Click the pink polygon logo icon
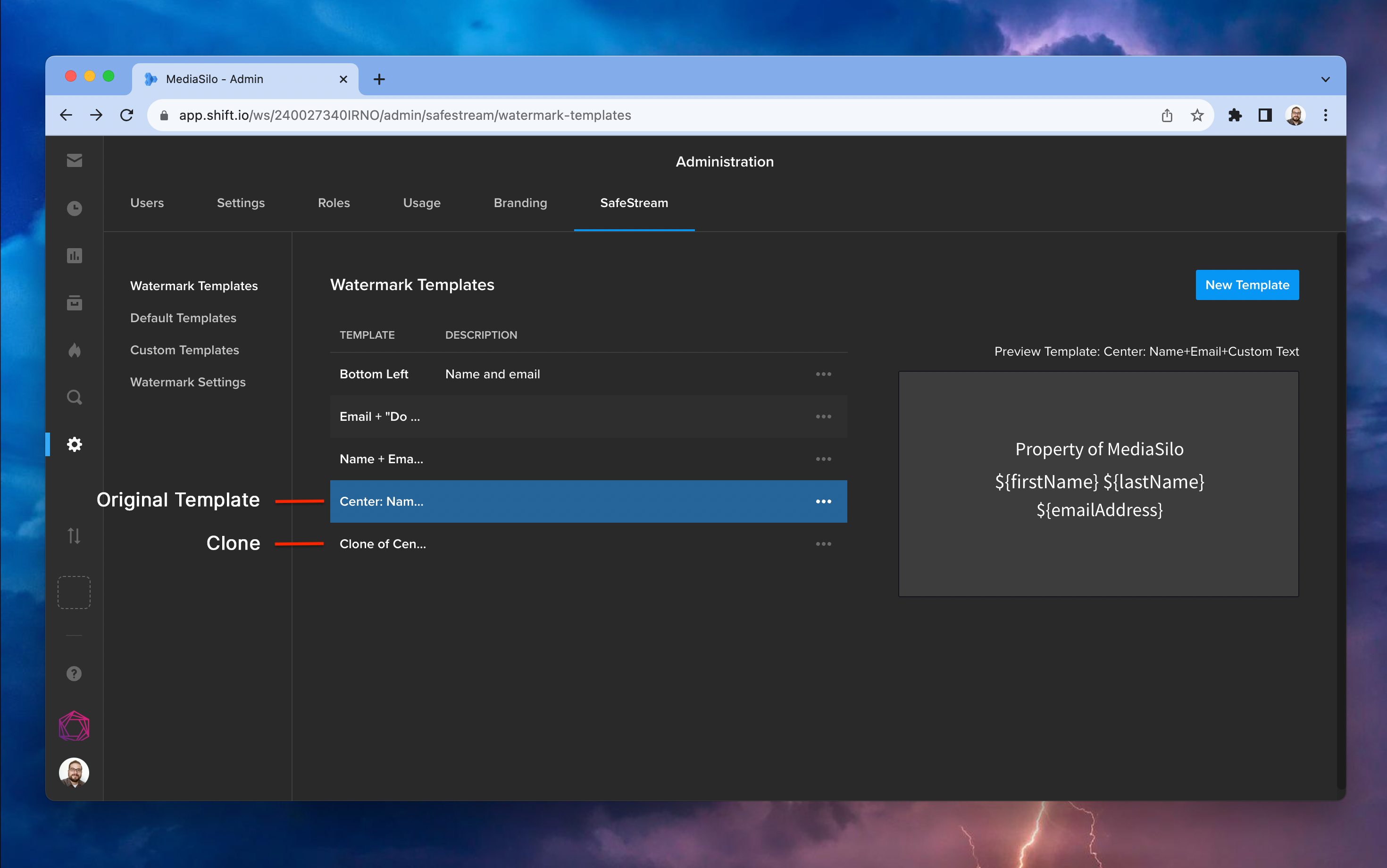The width and height of the screenshot is (1387, 868). (x=74, y=726)
